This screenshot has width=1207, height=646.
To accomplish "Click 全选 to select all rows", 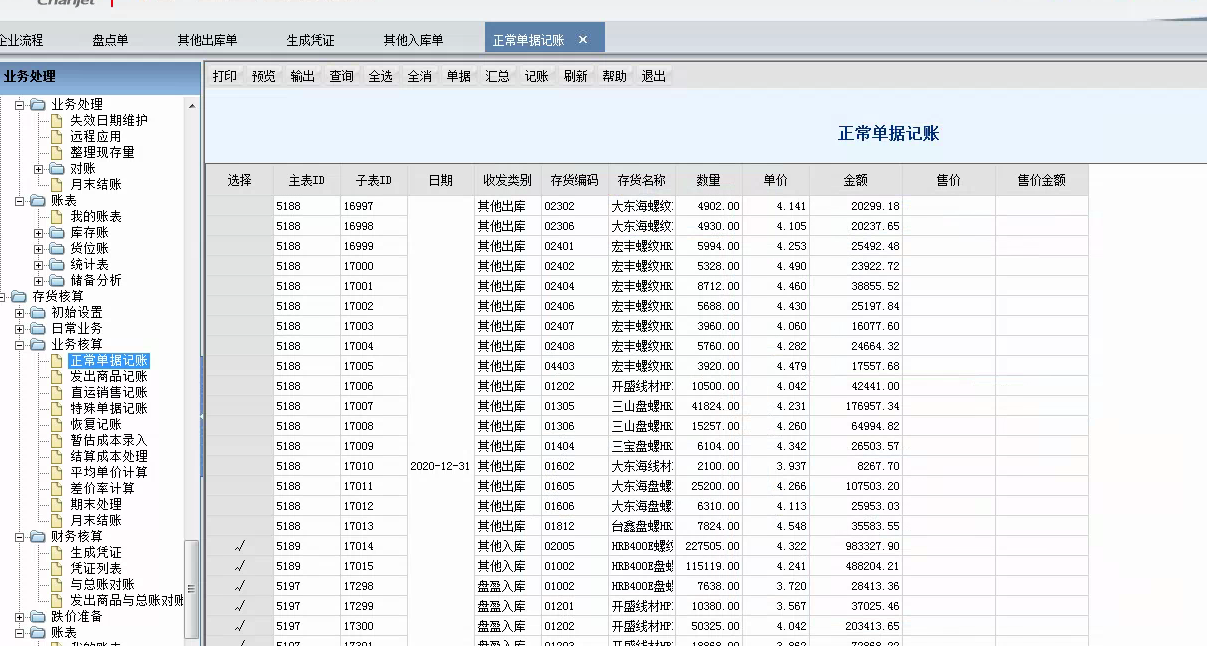I will pos(381,76).
